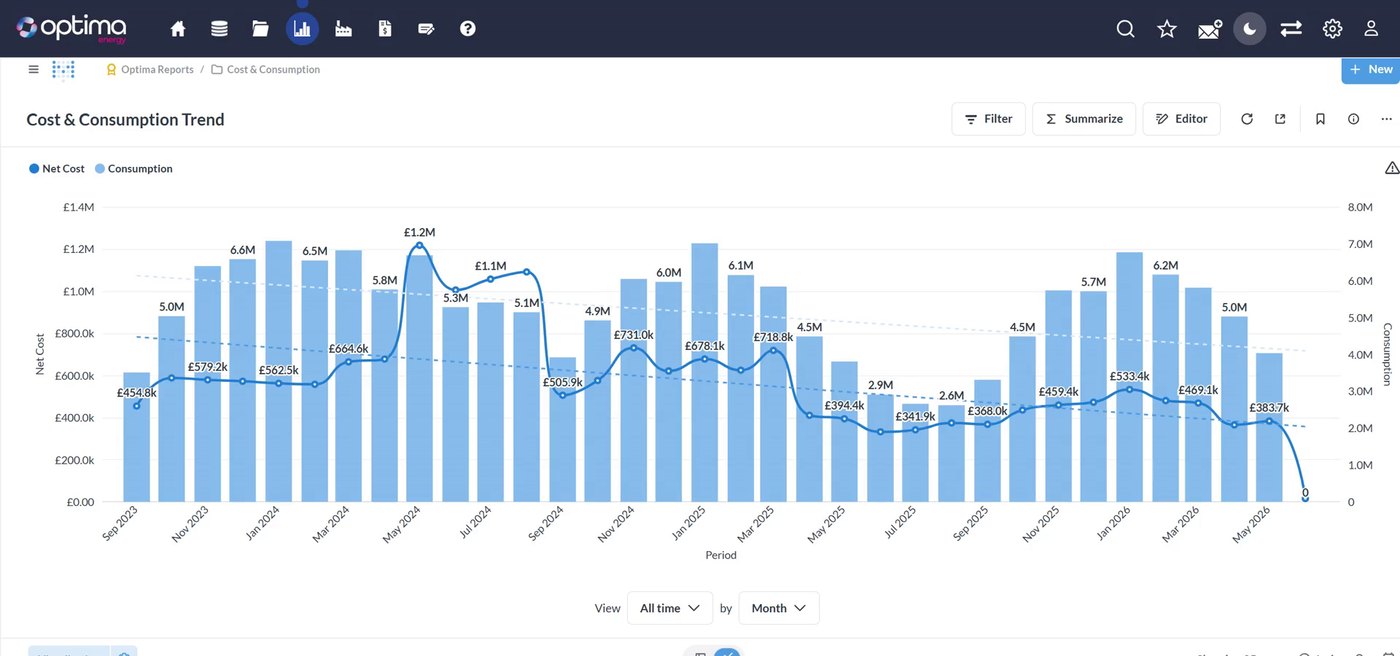Image resolution: width=1400 pixels, height=656 pixels.
Task: Click the warning triangle icon at right edge
Action: tap(1392, 168)
